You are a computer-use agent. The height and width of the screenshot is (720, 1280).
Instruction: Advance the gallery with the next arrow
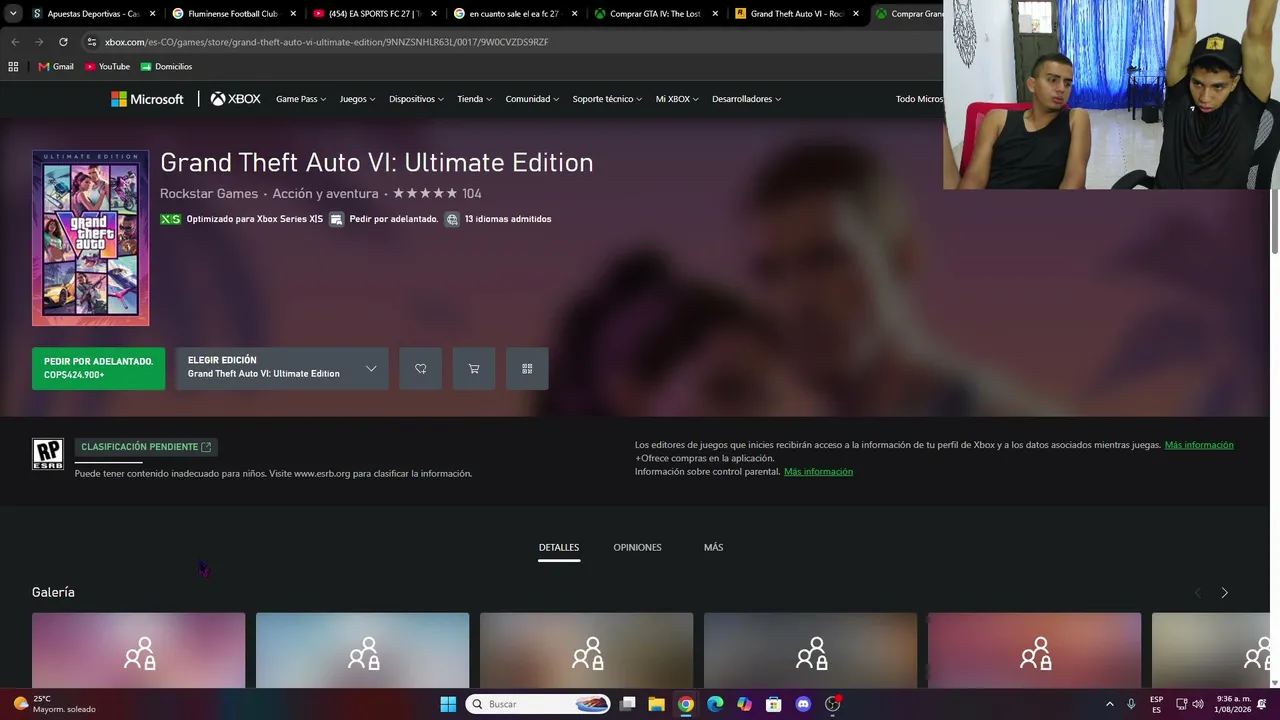tap(1224, 593)
